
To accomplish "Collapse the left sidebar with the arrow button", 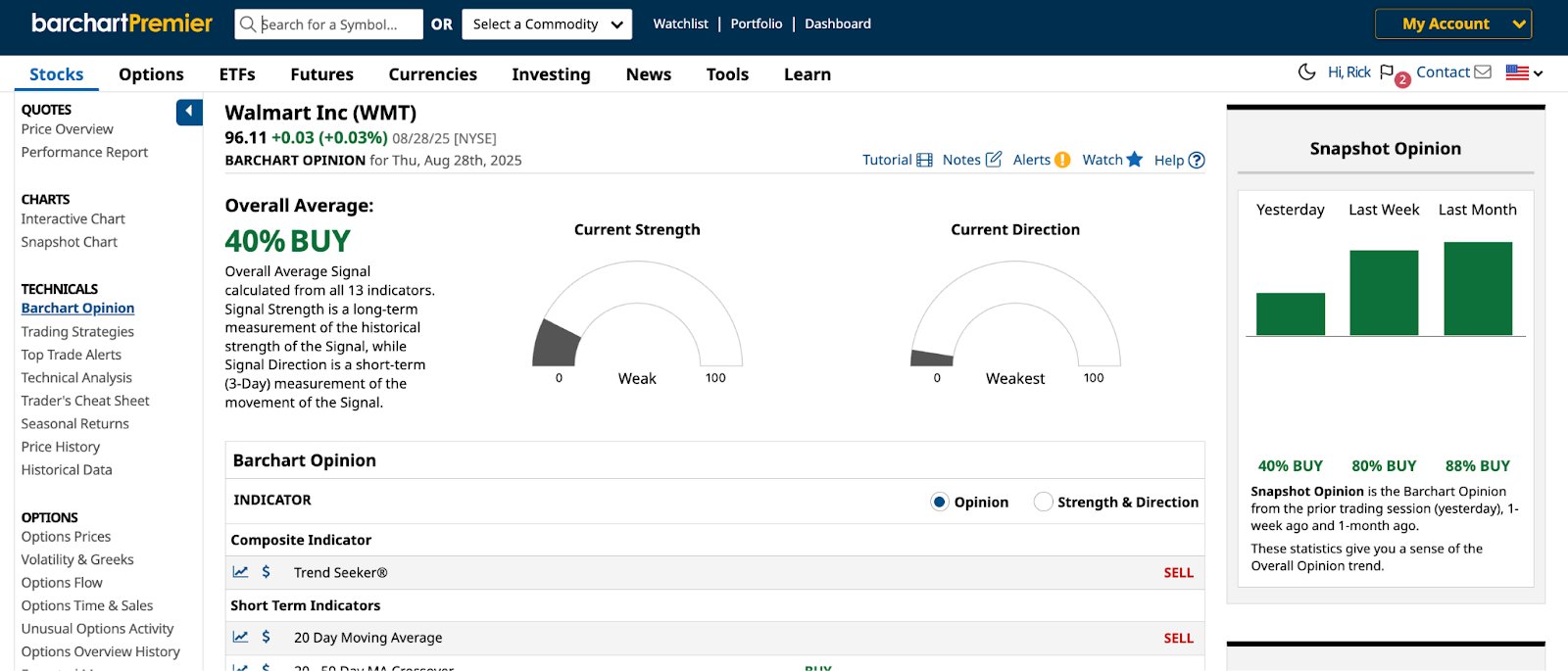I will click(x=189, y=112).
